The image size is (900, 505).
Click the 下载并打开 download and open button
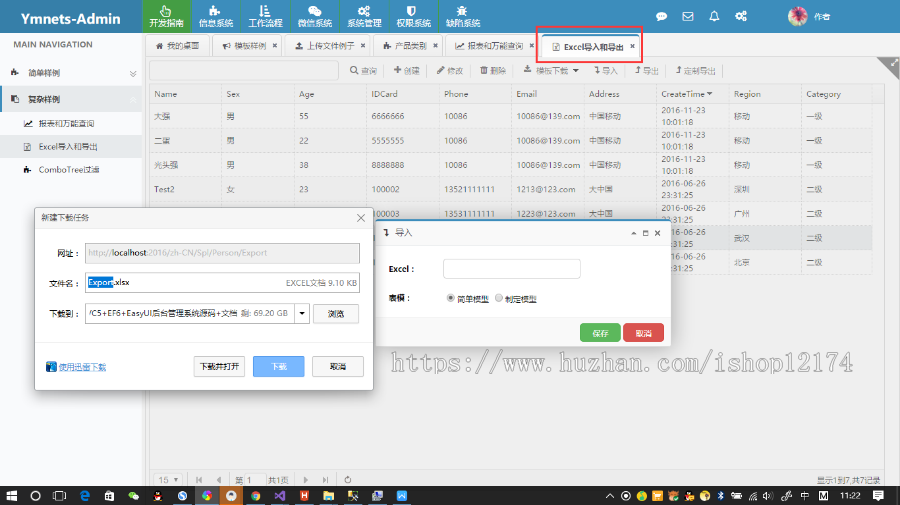click(219, 367)
